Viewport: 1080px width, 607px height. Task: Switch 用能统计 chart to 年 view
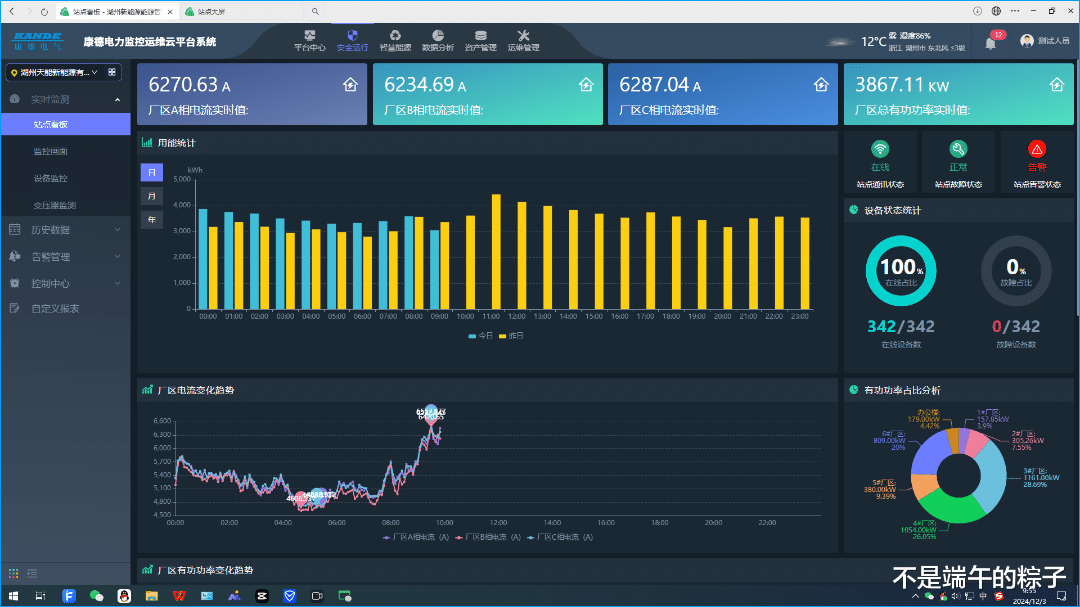point(152,220)
